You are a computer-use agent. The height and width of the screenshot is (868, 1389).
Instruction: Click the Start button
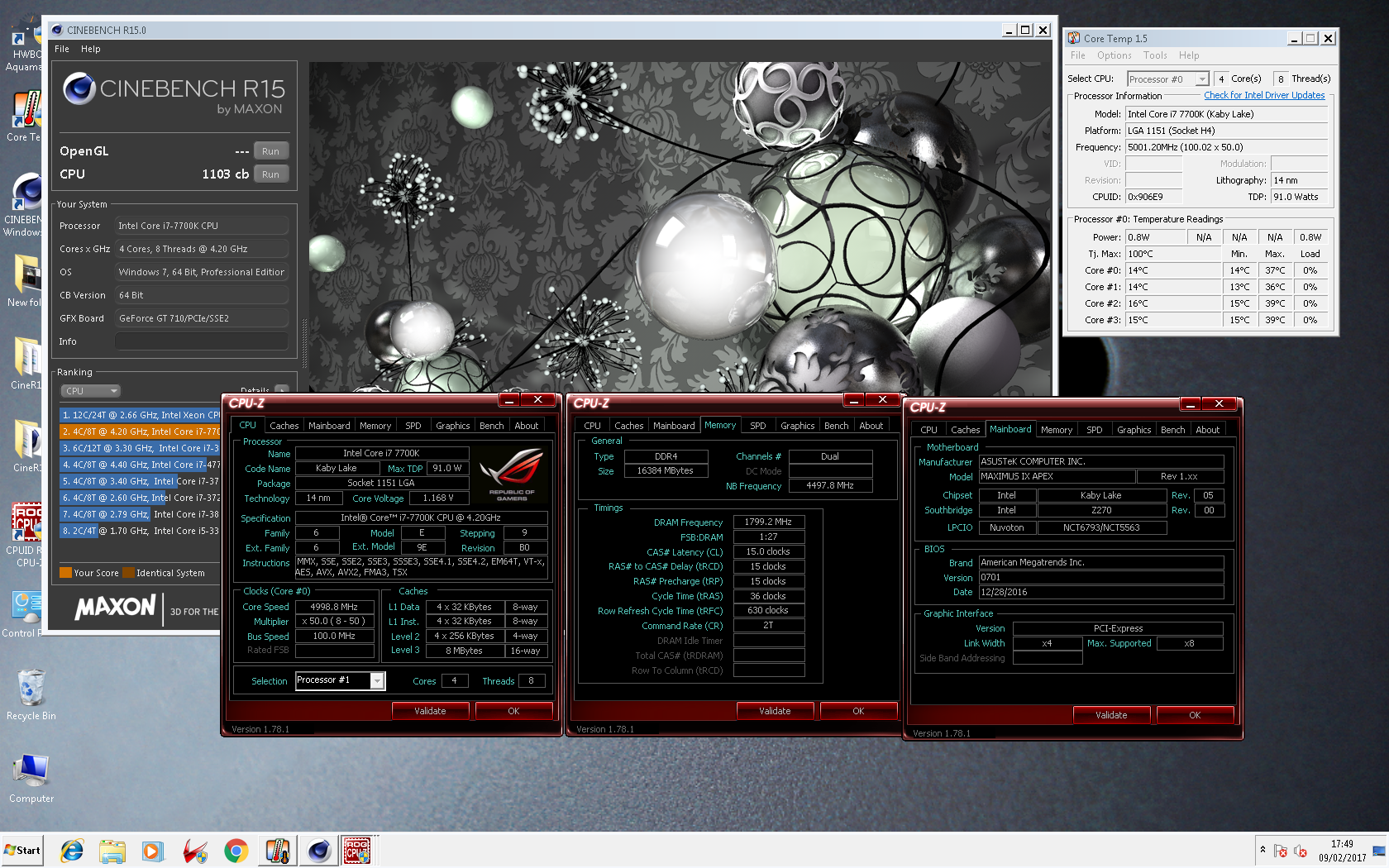pyautogui.click(x=22, y=851)
